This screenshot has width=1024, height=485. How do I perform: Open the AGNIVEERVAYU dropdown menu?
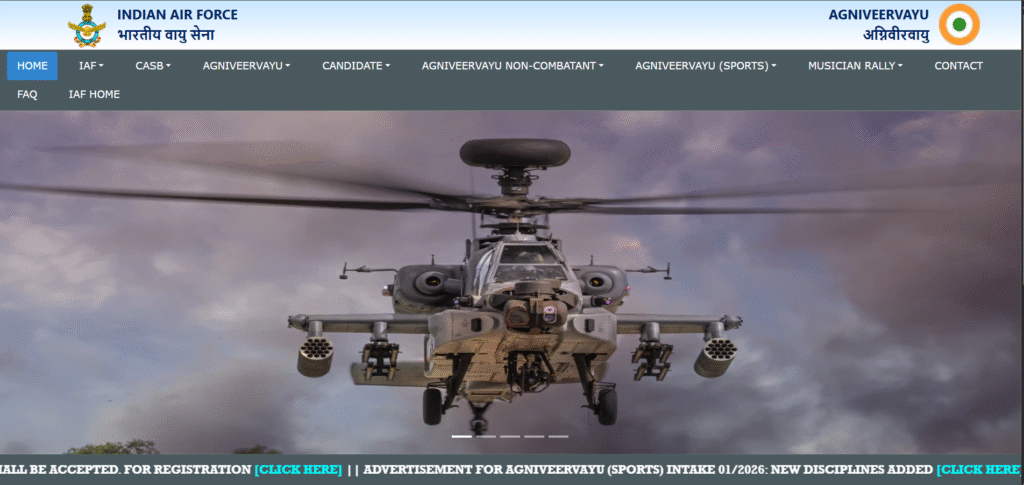click(x=246, y=66)
